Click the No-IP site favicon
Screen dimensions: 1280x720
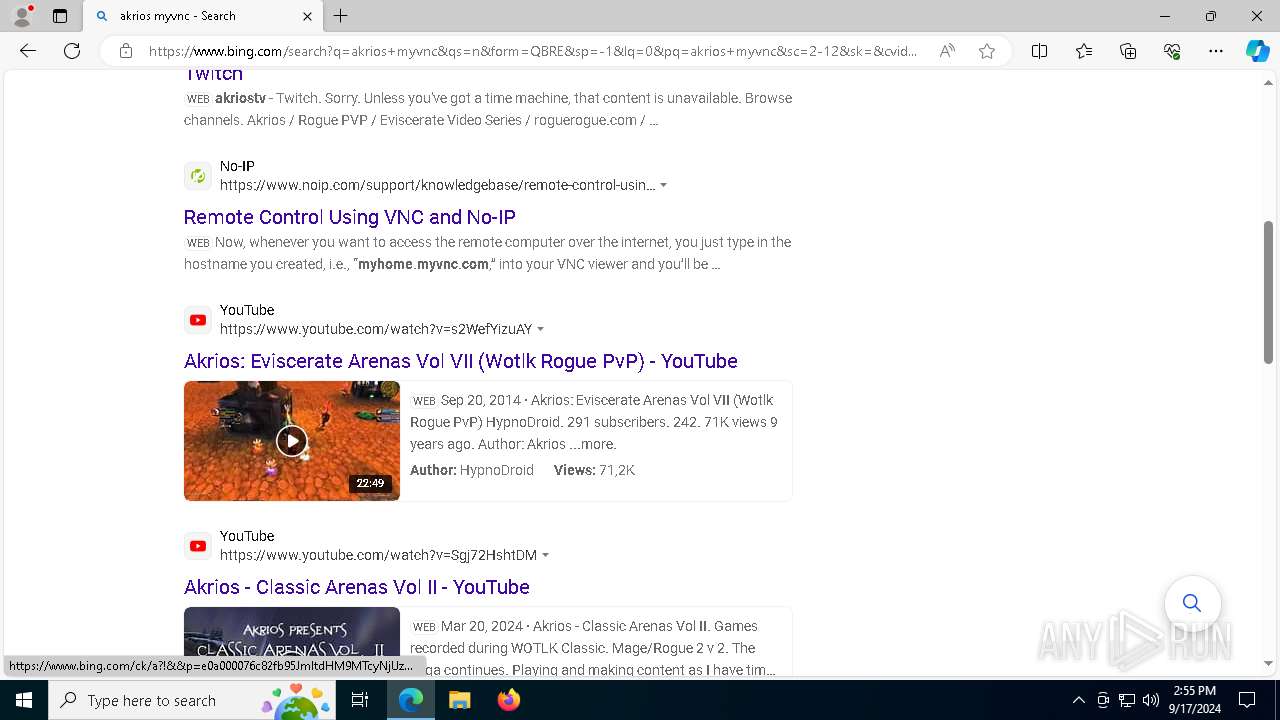198,176
